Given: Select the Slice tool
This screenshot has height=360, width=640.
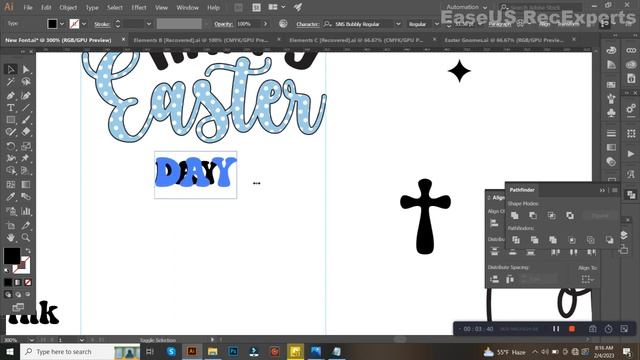Looking at the screenshot, I should pos(26,225).
